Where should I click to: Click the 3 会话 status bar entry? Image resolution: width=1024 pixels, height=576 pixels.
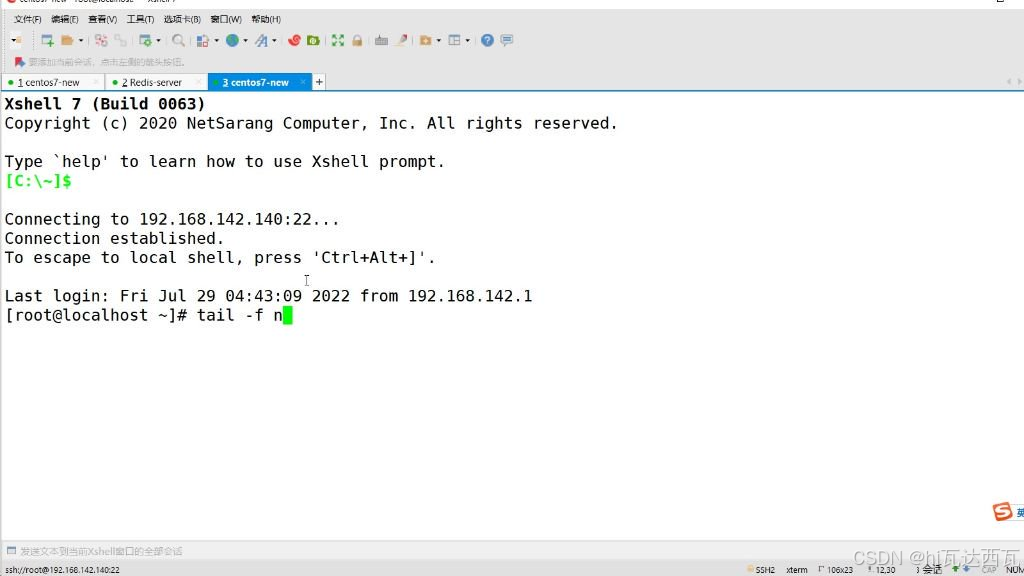[x=929, y=570]
